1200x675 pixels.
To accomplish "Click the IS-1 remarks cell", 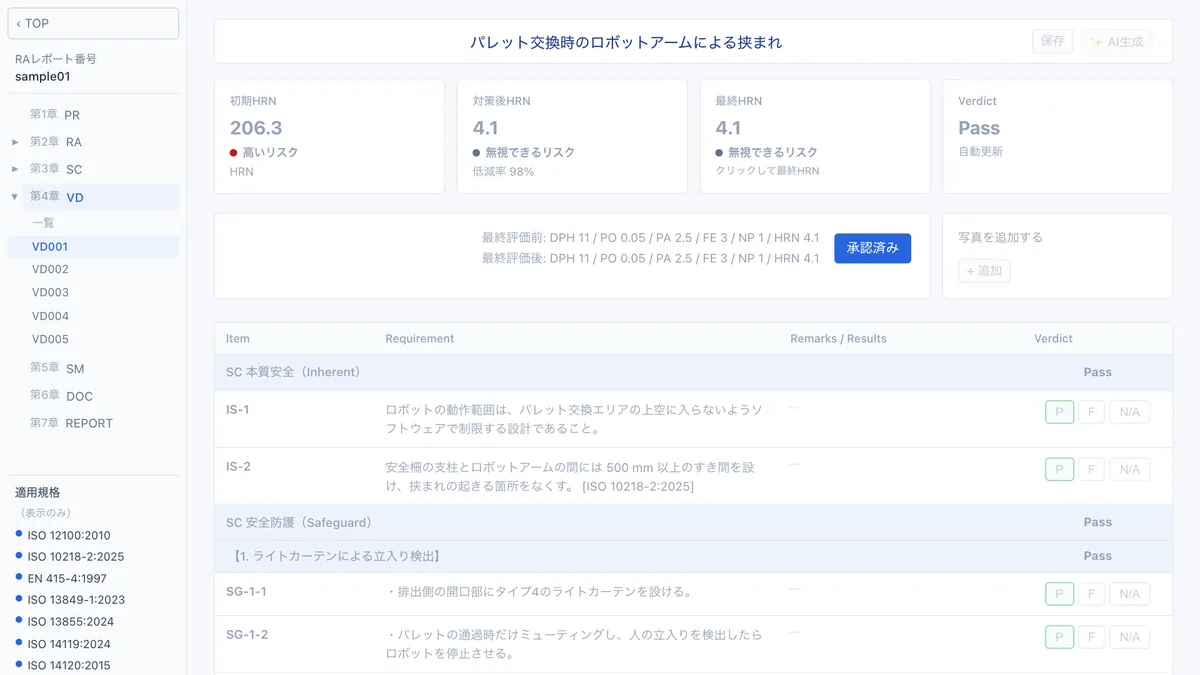I will (900, 419).
